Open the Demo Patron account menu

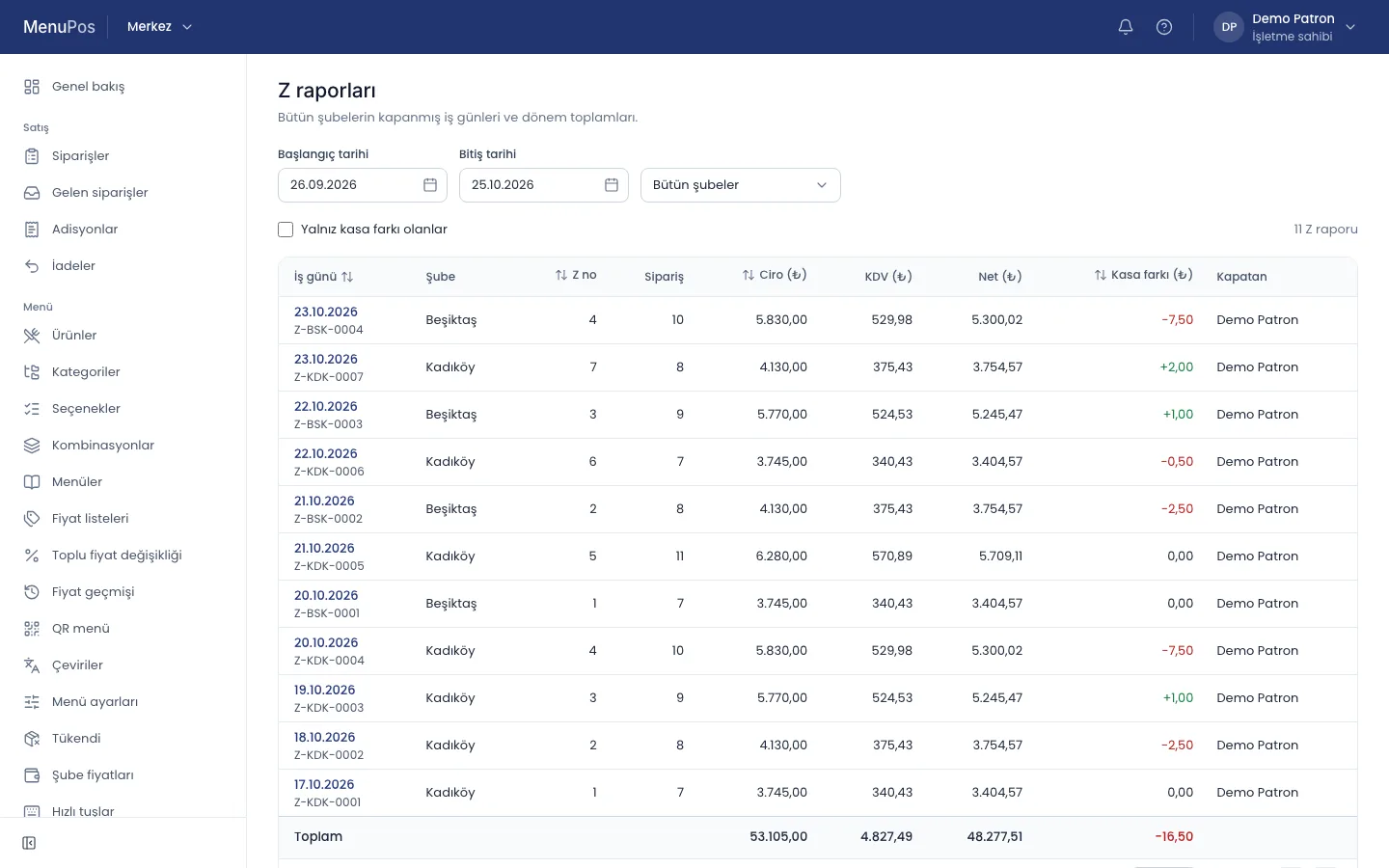pos(1286,27)
